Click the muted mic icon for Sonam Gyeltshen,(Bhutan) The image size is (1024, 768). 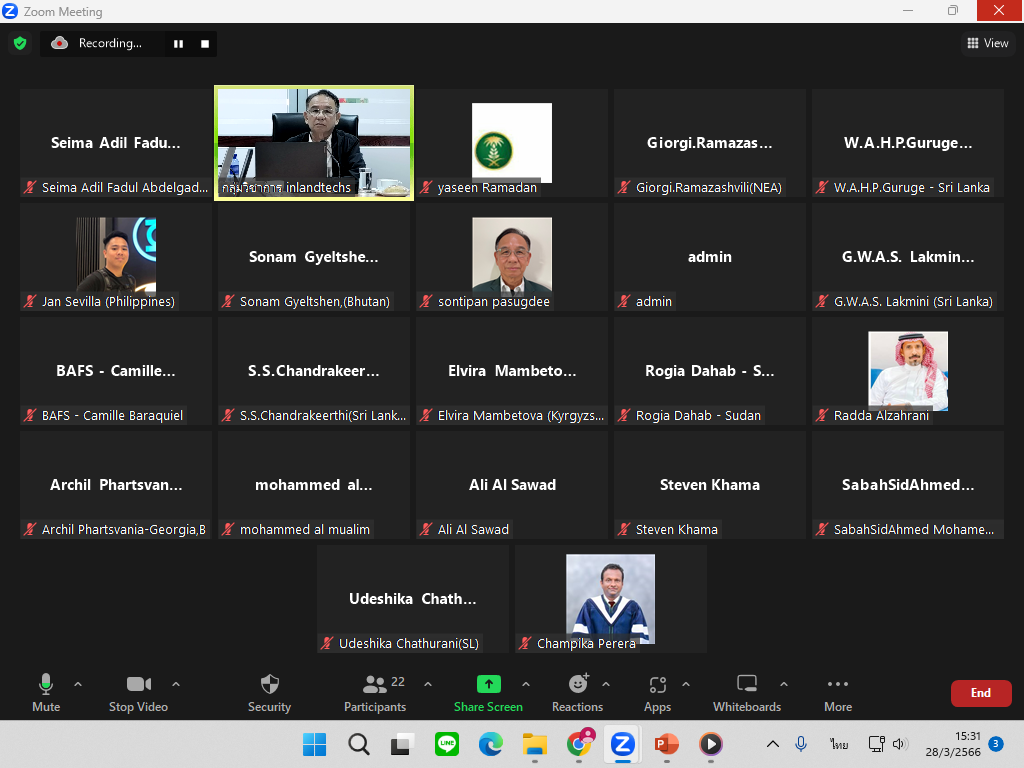point(227,301)
